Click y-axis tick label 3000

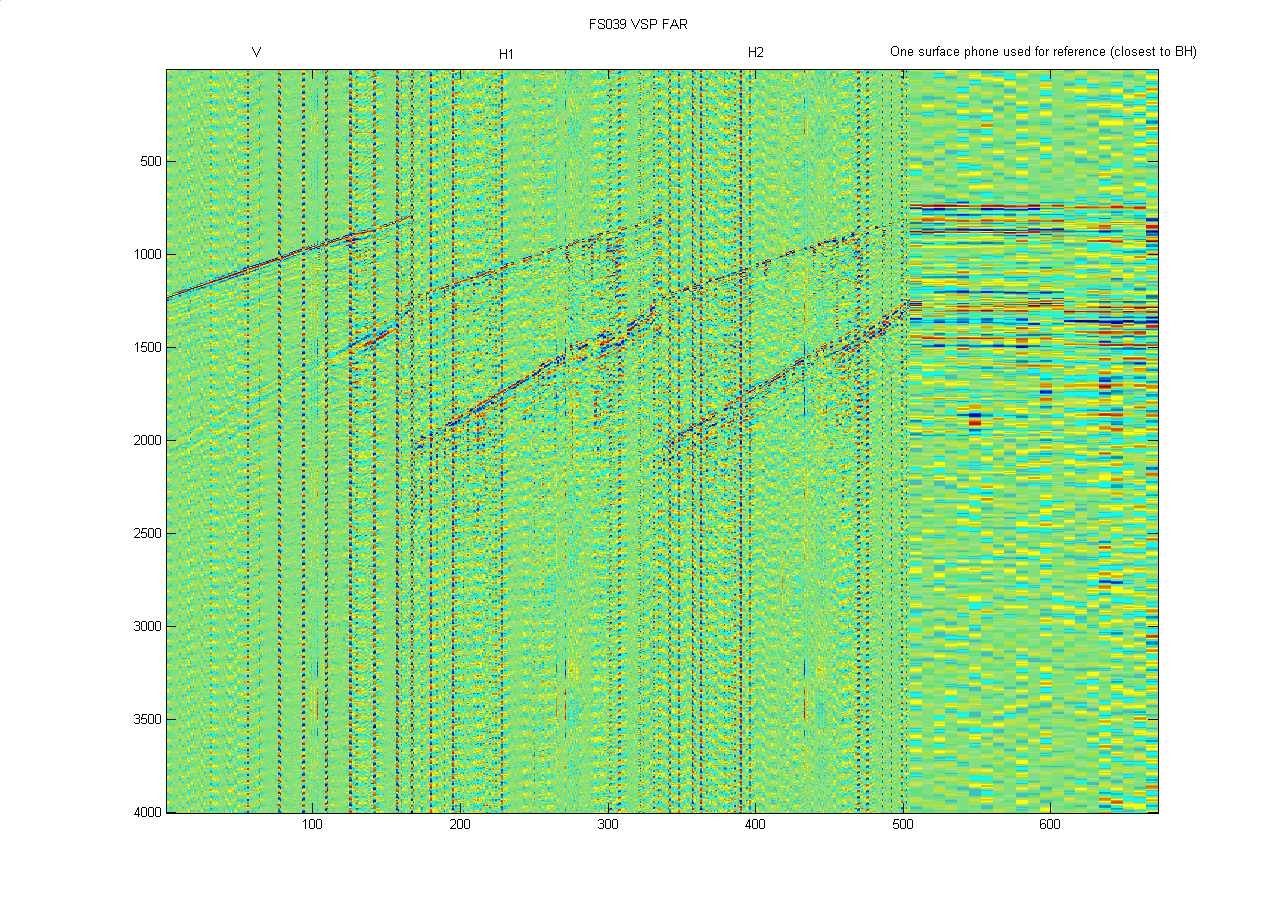click(146, 627)
